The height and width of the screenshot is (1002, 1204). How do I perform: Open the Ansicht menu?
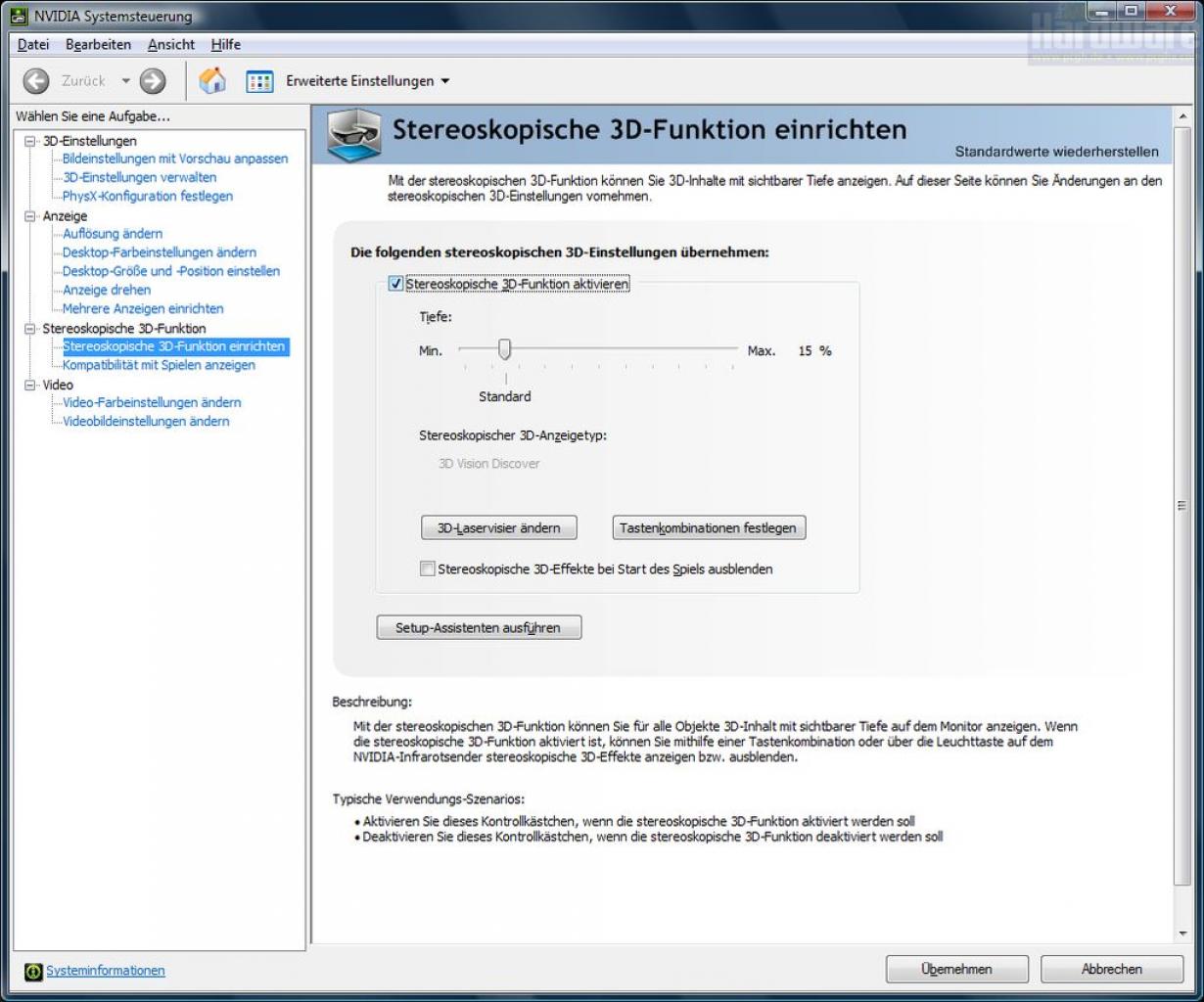coord(171,45)
